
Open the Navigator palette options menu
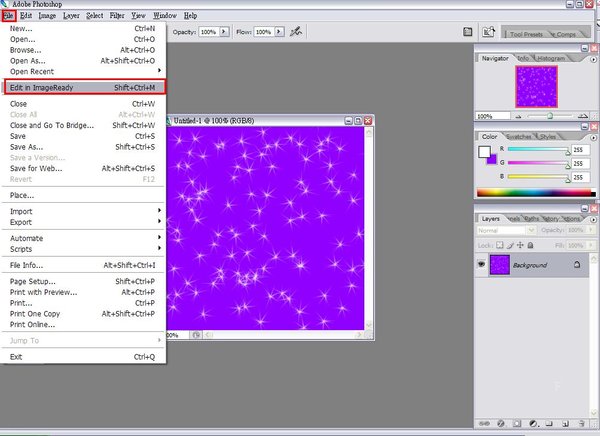[x=593, y=59]
